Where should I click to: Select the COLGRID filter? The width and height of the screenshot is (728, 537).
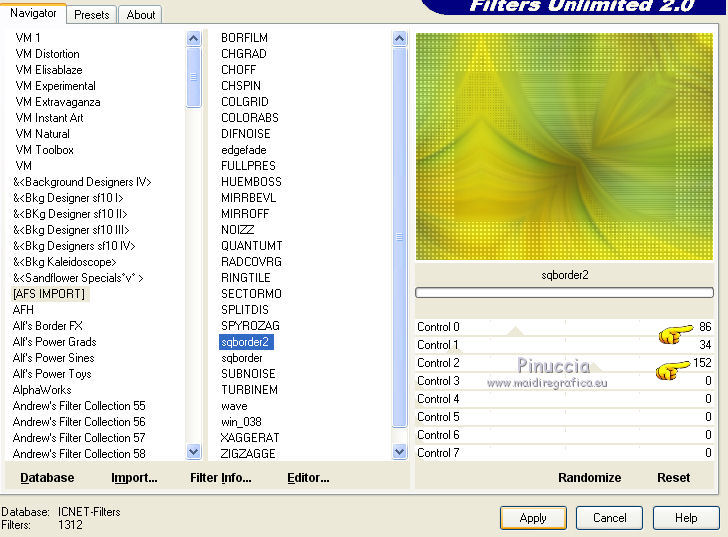click(x=245, y=102)
